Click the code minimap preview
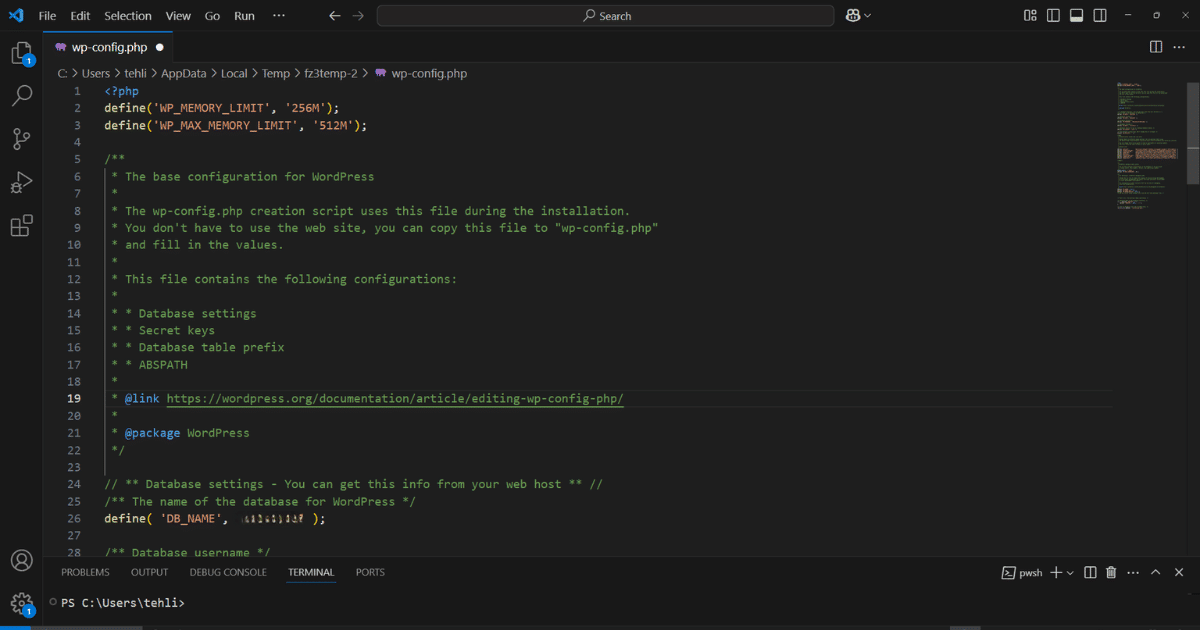Screen dimensions: 1200x630 pyautogui.click(x=1147, y=147)
